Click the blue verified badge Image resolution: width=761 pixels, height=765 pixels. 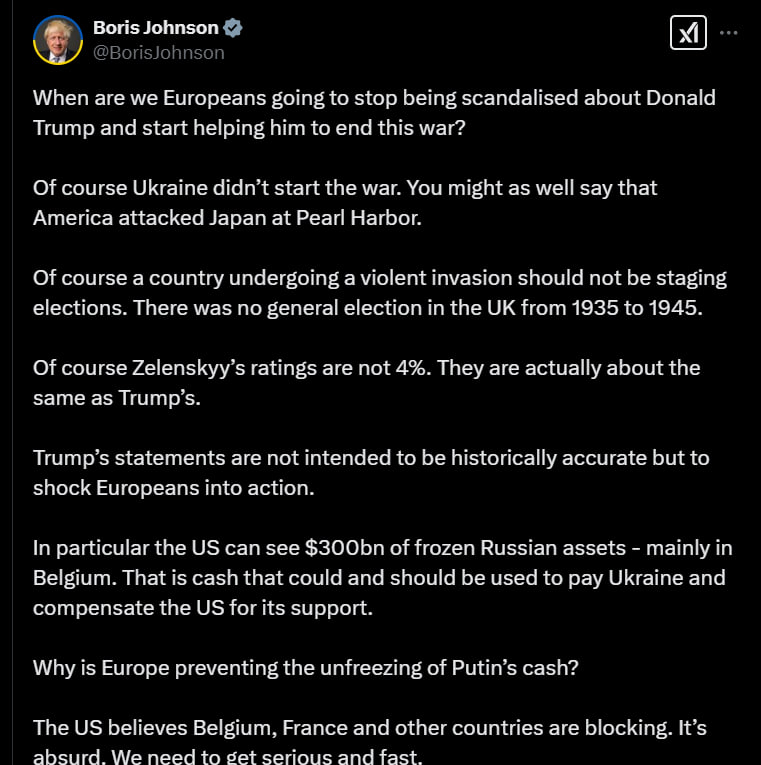pos(233,28)
